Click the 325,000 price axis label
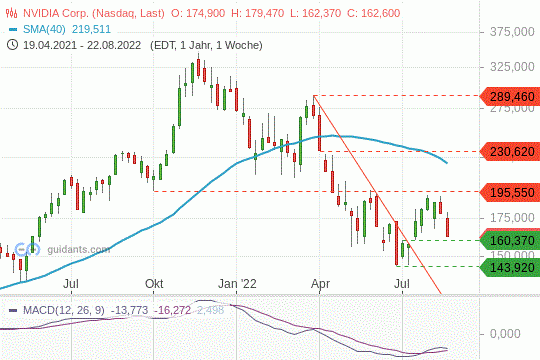This screenshot has width=540, height=360. (512, 66)
